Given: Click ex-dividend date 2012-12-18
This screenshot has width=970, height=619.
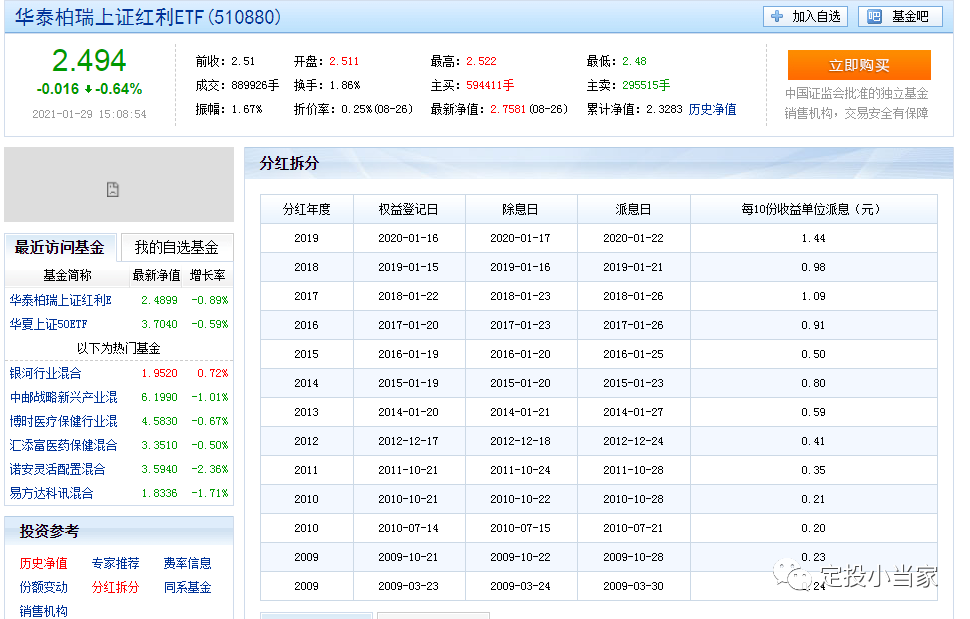Looking at the screenshot, I should point(520,442).
